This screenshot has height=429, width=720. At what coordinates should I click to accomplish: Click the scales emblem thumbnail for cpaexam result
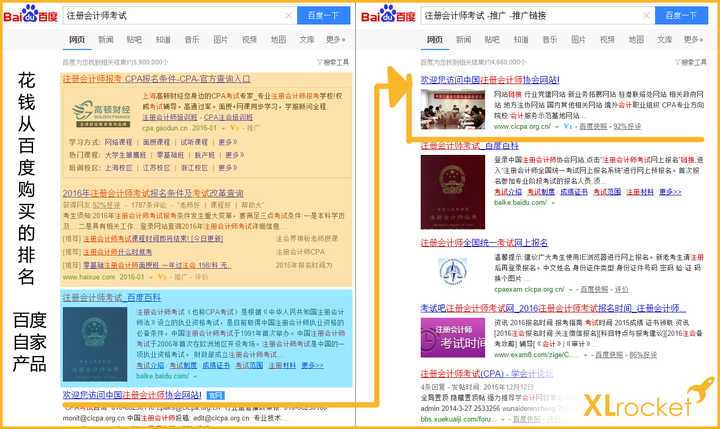pyautogui.click(x=453, y=271)
